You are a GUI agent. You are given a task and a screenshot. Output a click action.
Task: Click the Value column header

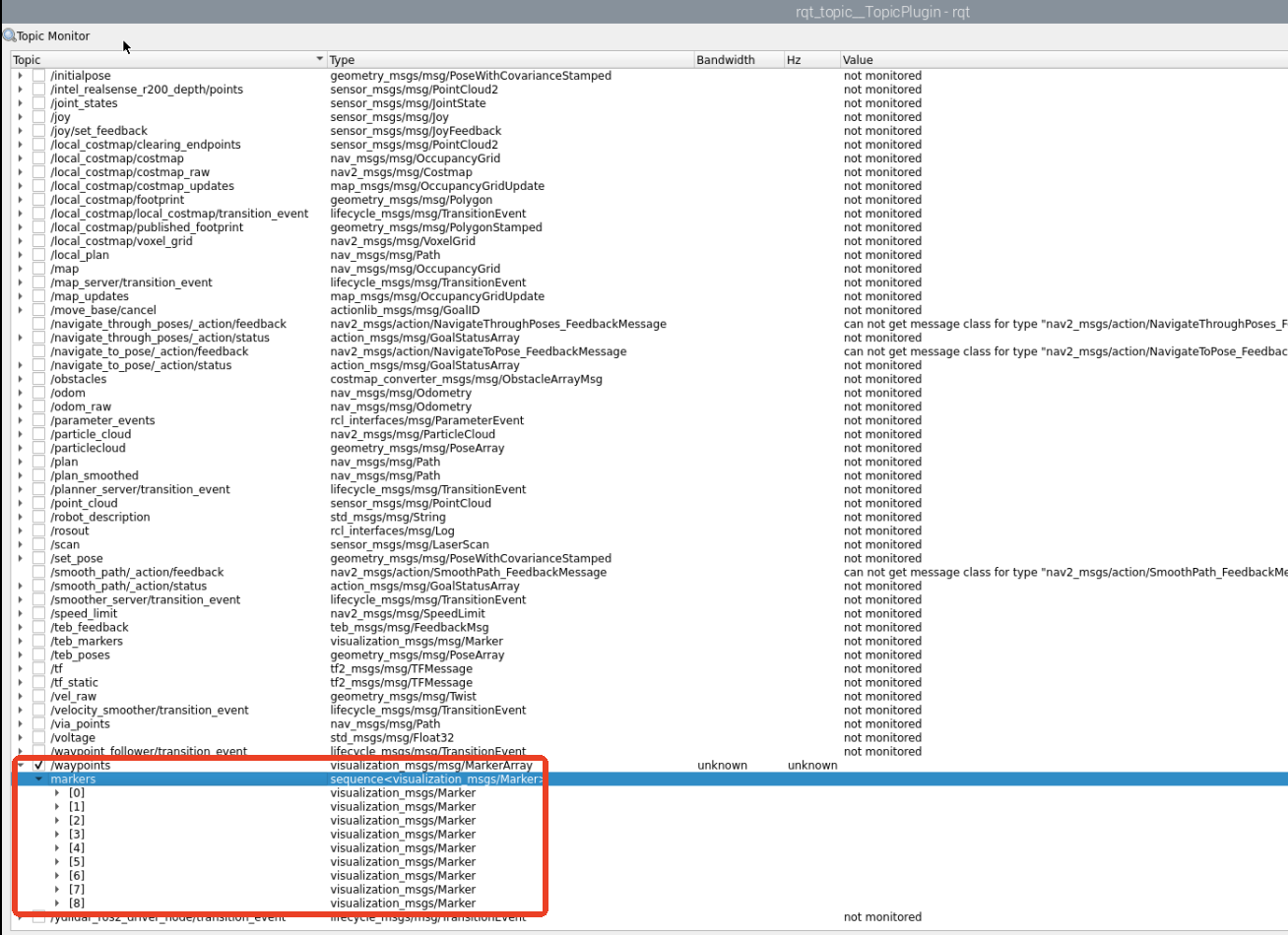pos(1063,60)
